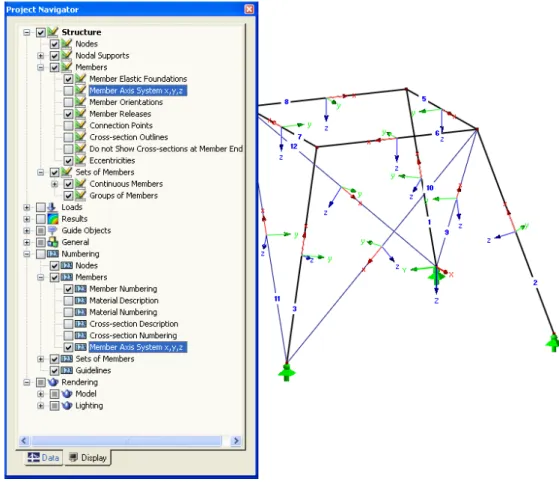Image resolution: width=559 pixels, height=482 pixels.
Task: Click the numbering icon beside Cross-section Numbering
Action: [x=81, y=335]
